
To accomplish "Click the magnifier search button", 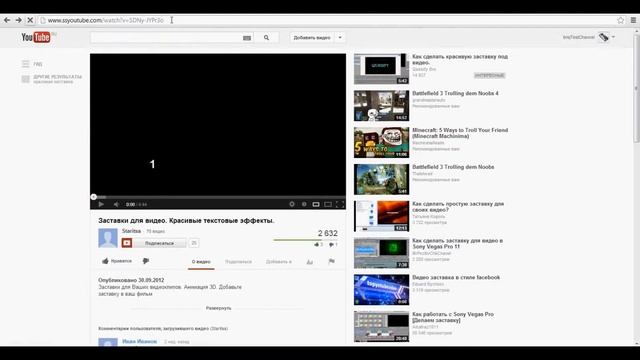I will 267,38.
